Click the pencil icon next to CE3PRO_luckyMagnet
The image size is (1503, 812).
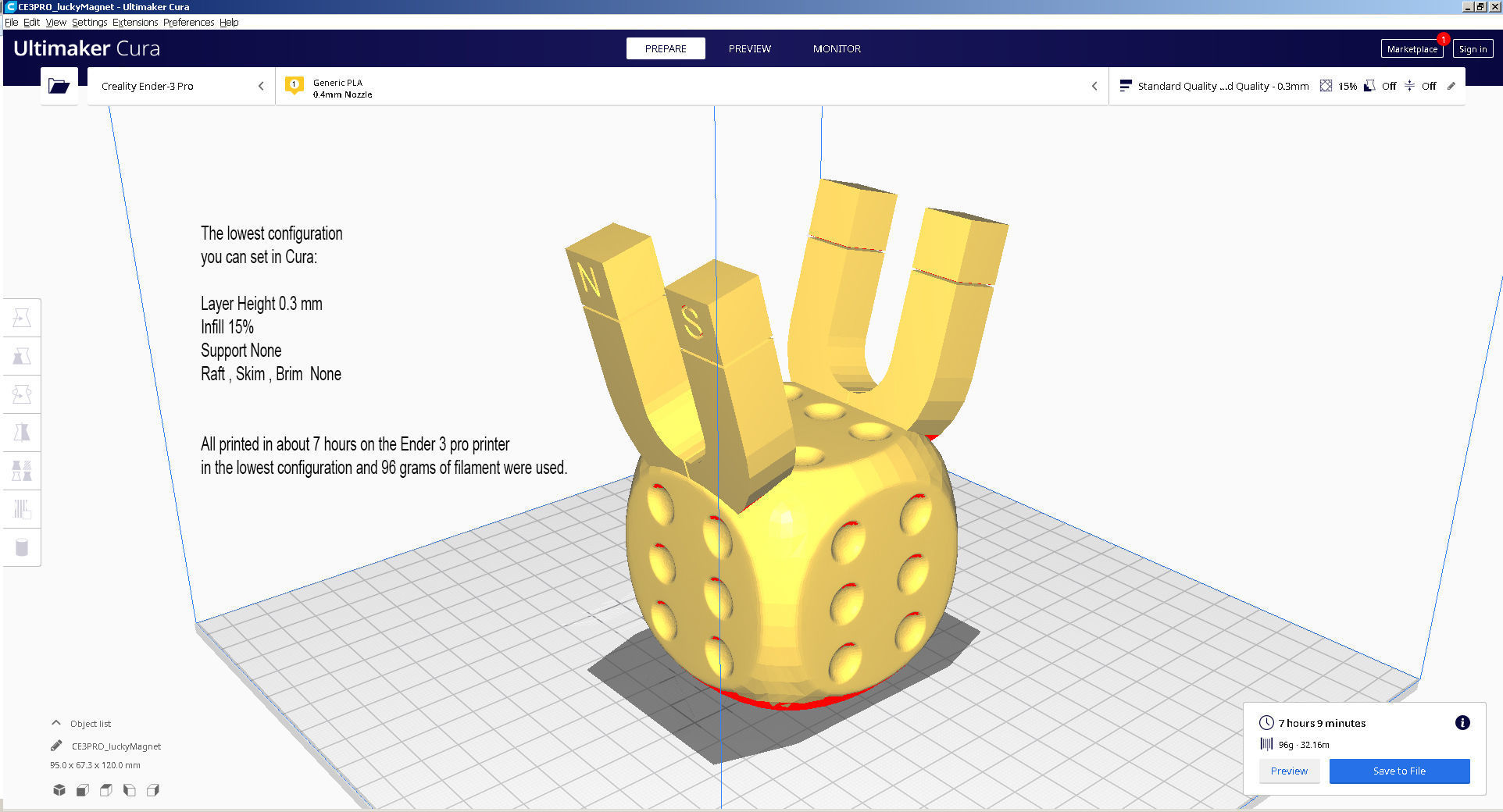pyautogui.click(x=56, y=746)
